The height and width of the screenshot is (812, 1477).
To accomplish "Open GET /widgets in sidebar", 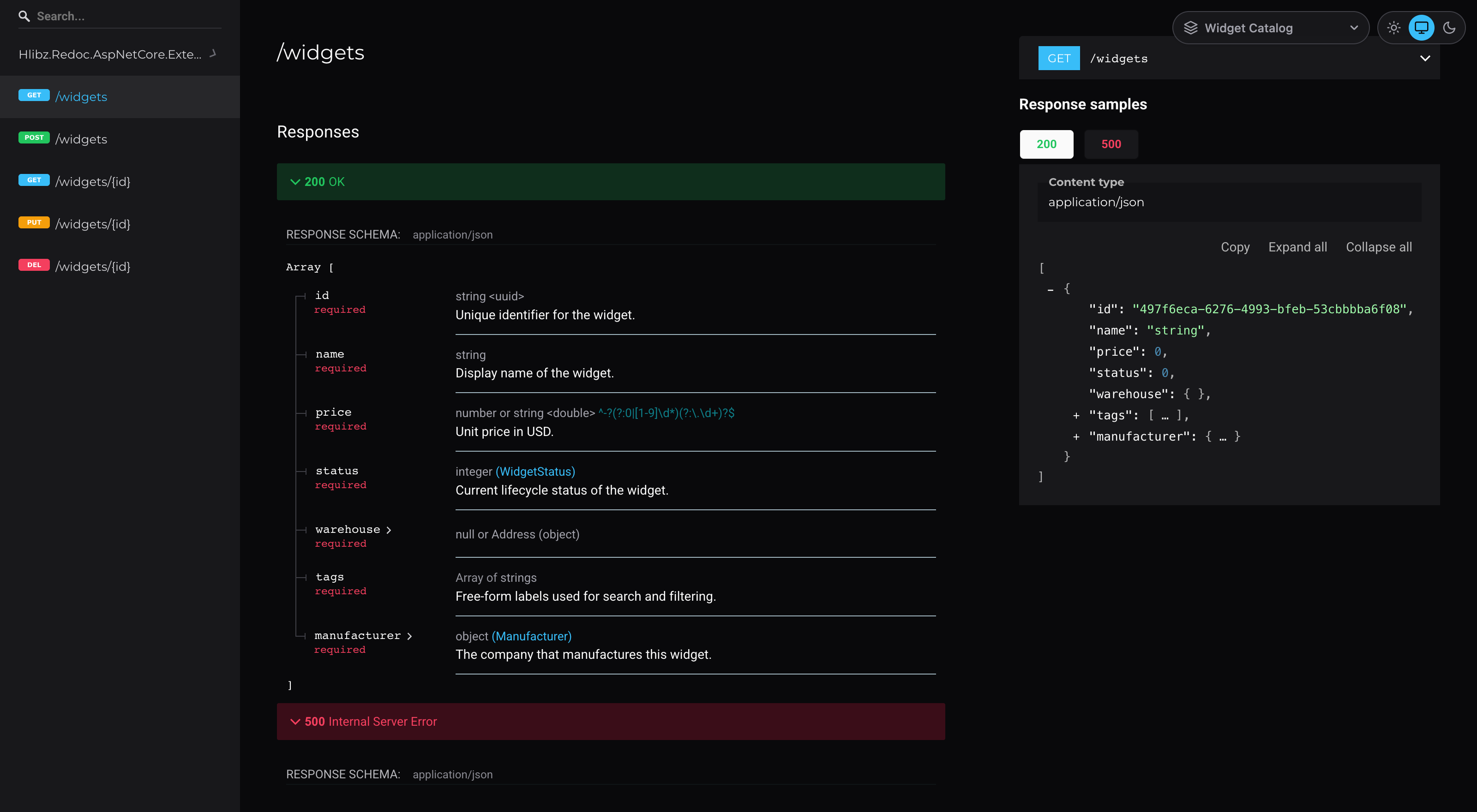I will (120, 97).
